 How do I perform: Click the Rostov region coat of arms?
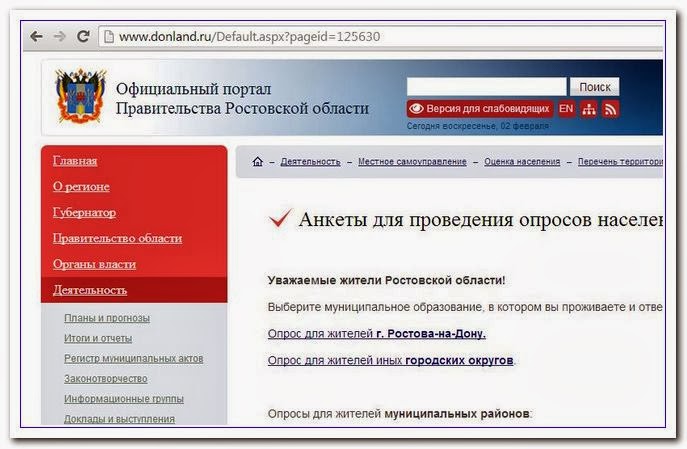[81, 96]
